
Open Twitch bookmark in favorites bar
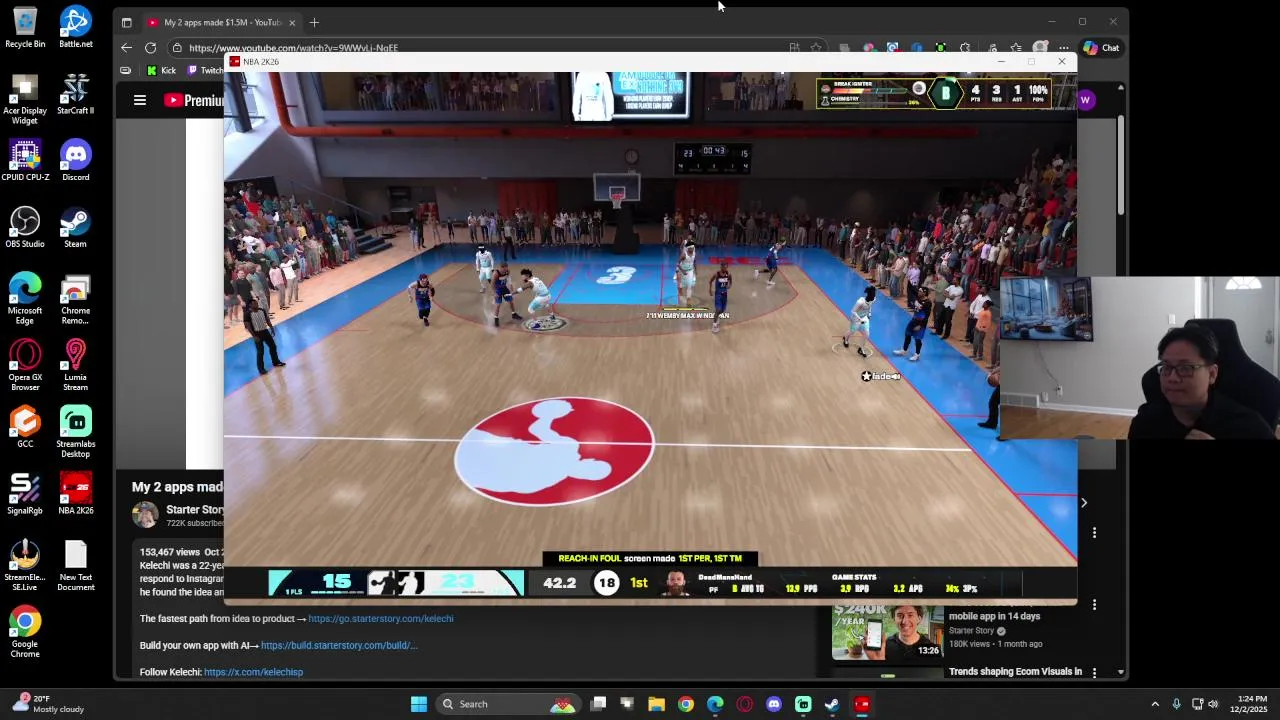[206, 70]
